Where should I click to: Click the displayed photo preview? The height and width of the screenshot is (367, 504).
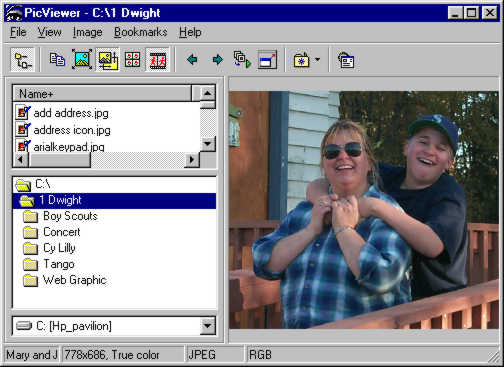[x=364, y=210]
